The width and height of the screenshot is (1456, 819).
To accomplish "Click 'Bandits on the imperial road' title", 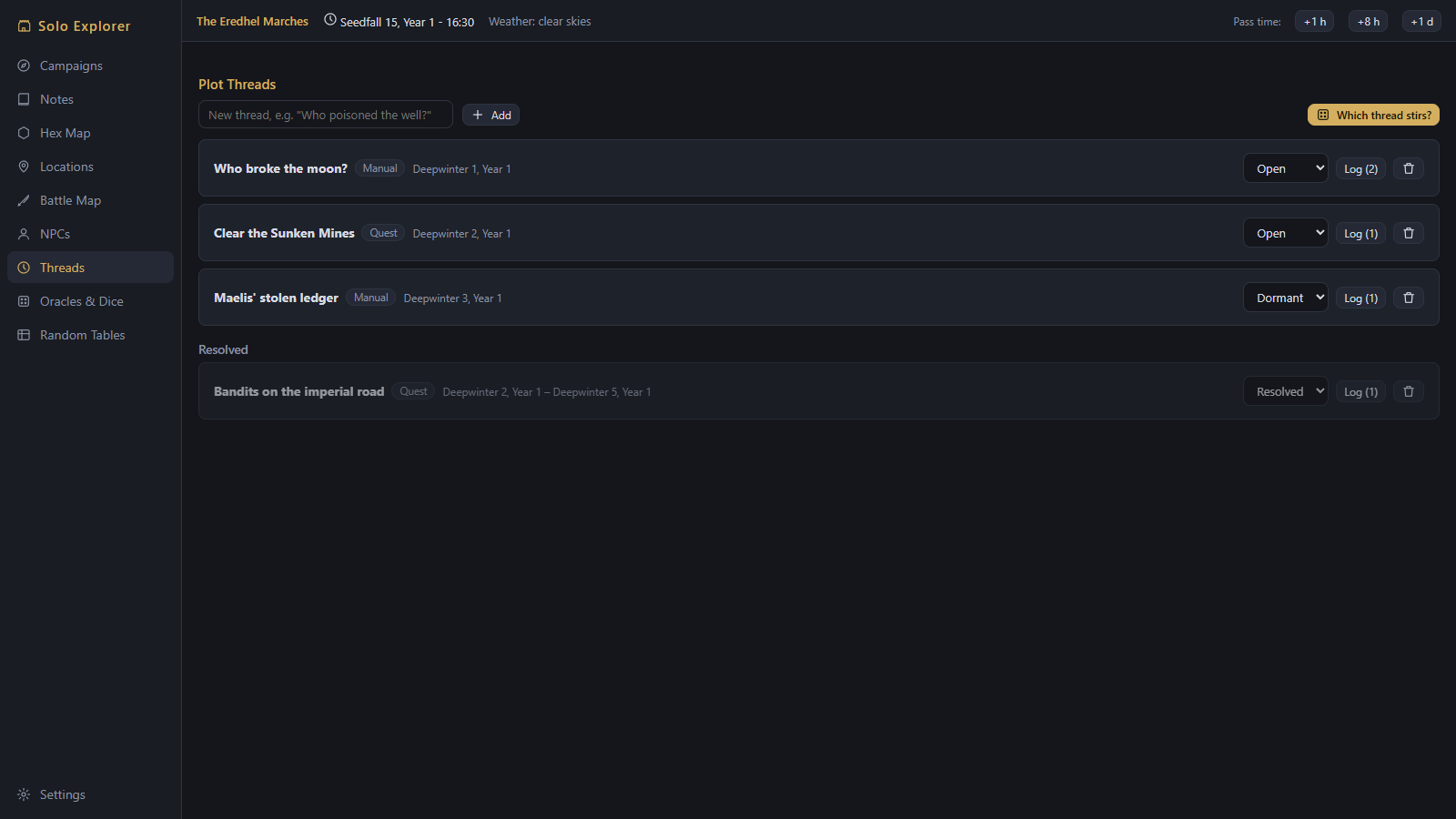I will pos(298,391).
